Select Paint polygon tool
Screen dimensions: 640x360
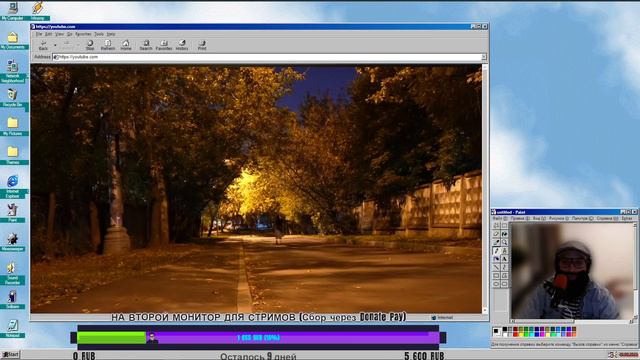504,276
